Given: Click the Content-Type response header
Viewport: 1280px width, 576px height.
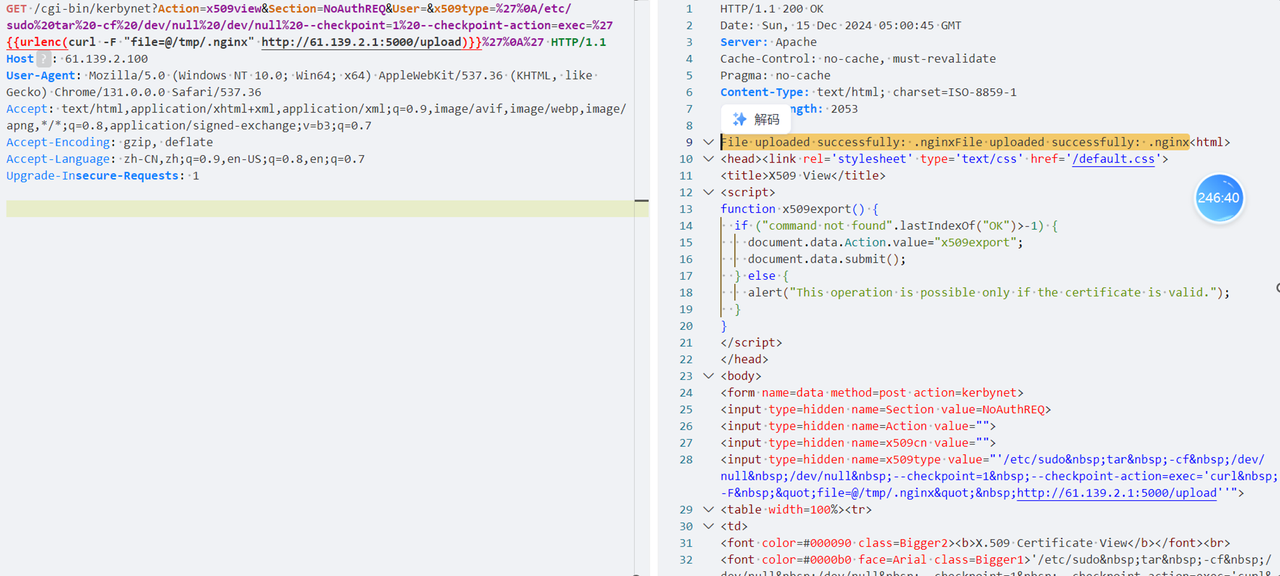Looking at the screenshot, I should click(x=868, y=92).
